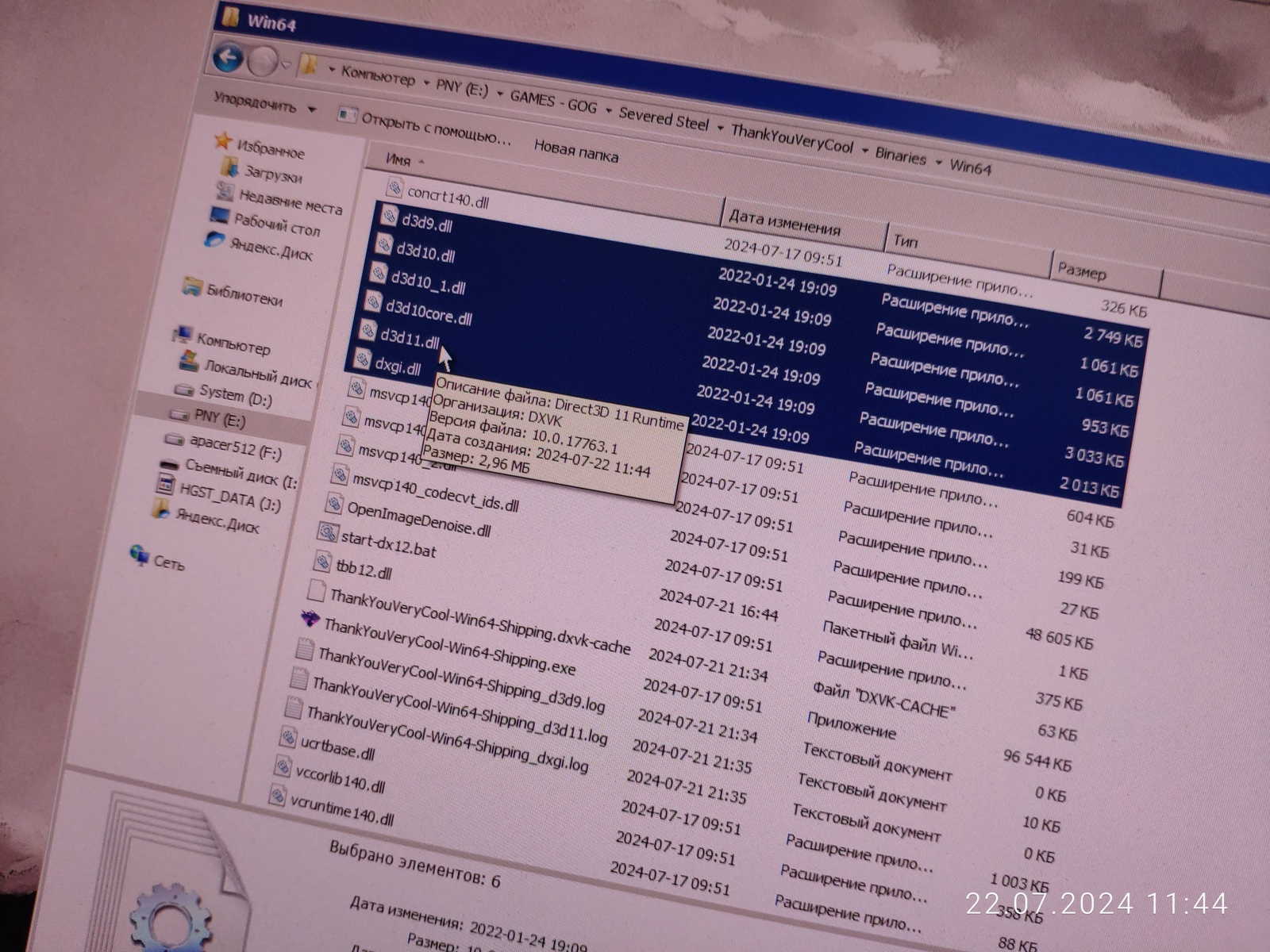Click the blank icon of the .dxvk-cache file
The width and height of the screenshot is (1270, 952).
click(x=316, y=591)
